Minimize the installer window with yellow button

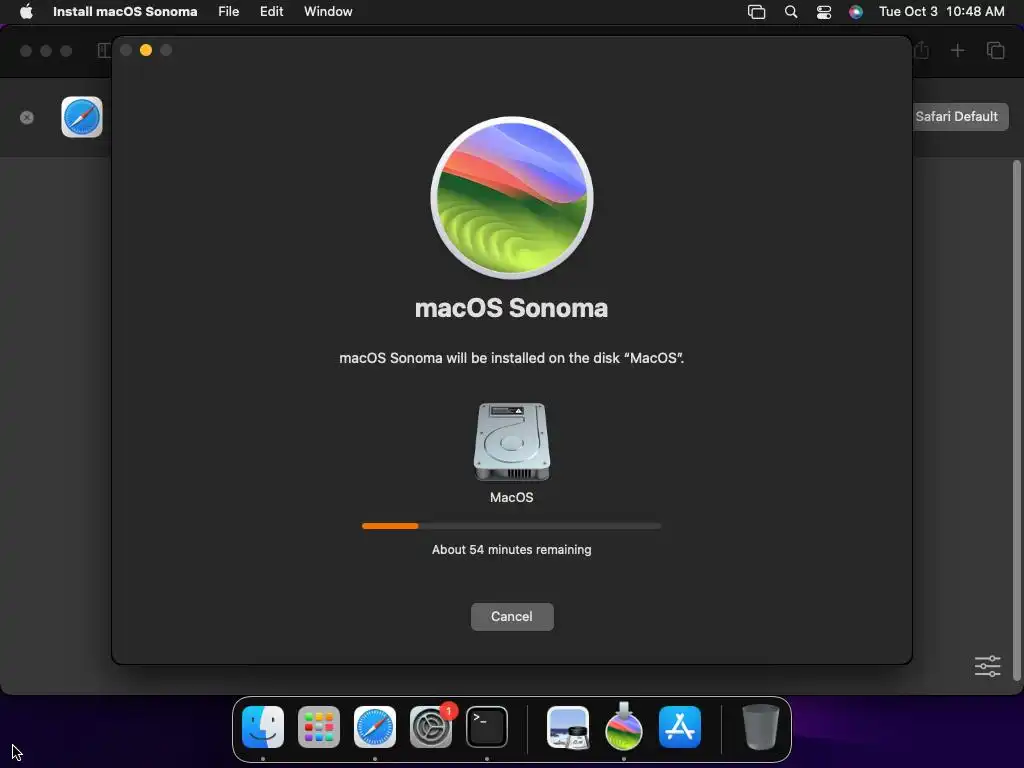pos(146,50)
